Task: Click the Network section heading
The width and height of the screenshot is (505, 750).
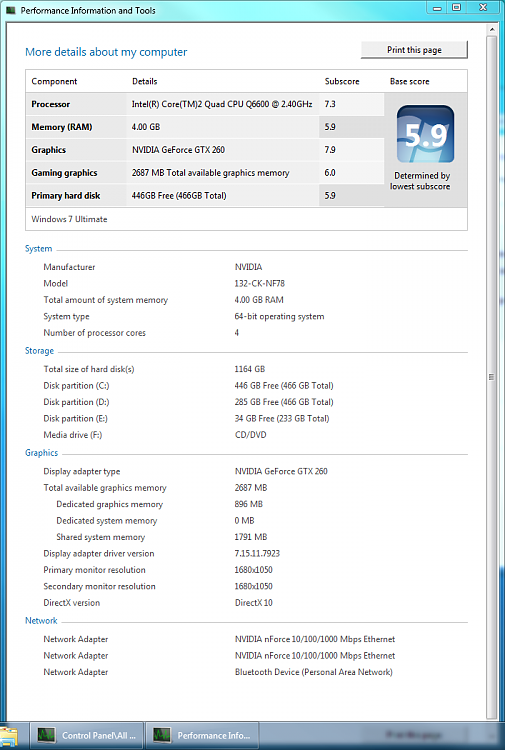Action: pos(41,620)
